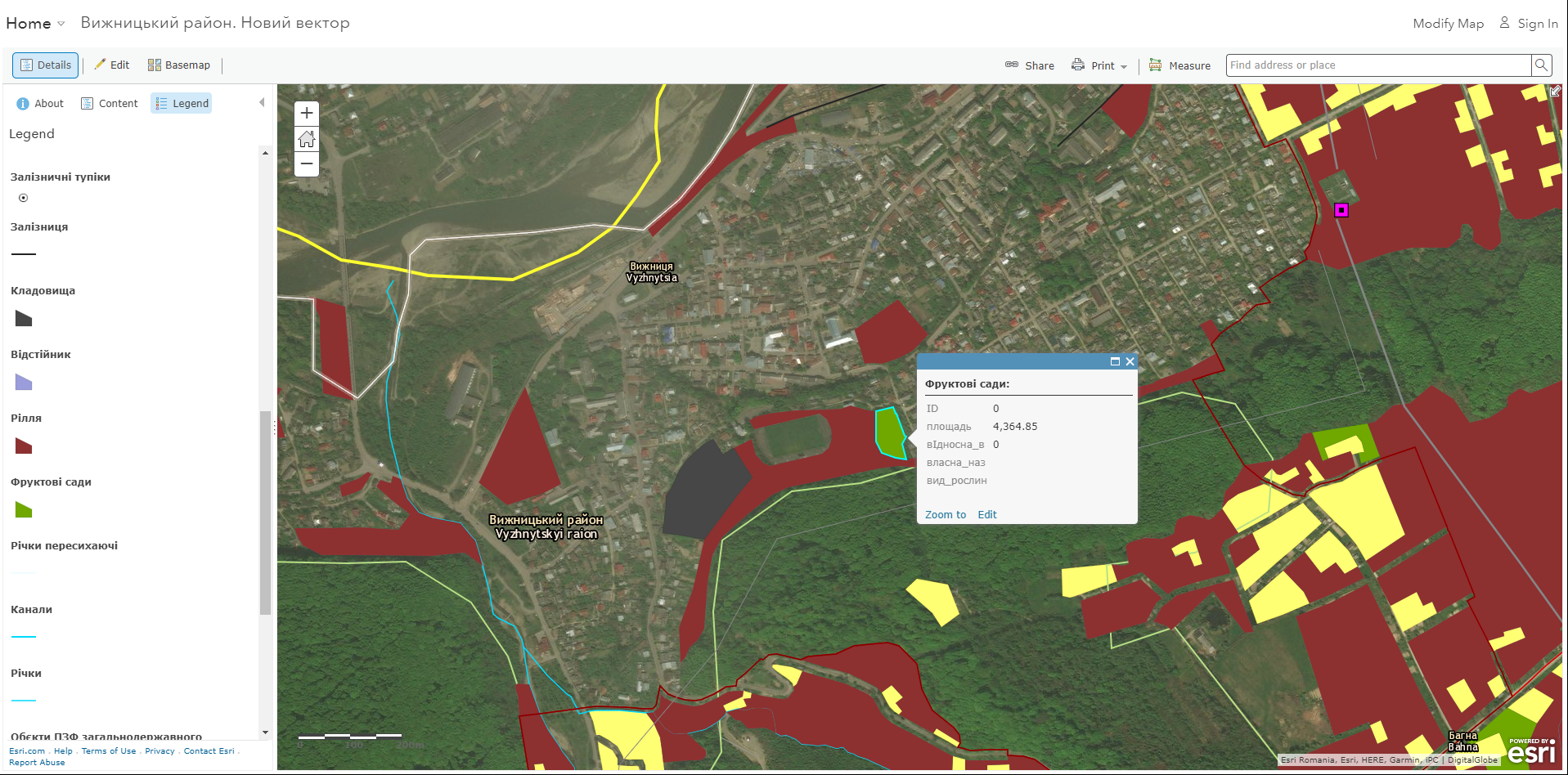The image size is (1568, 775).
Task: Click the Фруктові сади green legend swatch
Action: click(23, 509)
